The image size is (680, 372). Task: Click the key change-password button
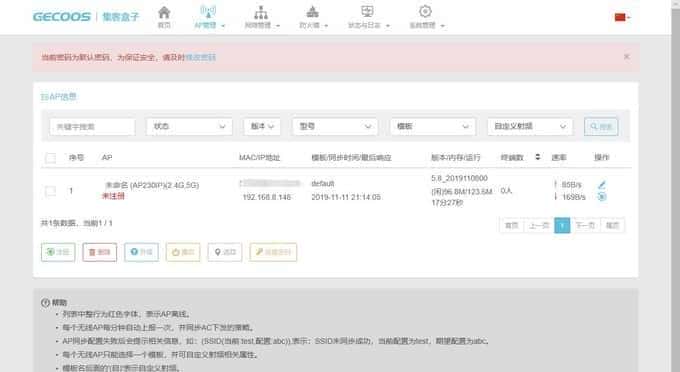pos(273,252)
